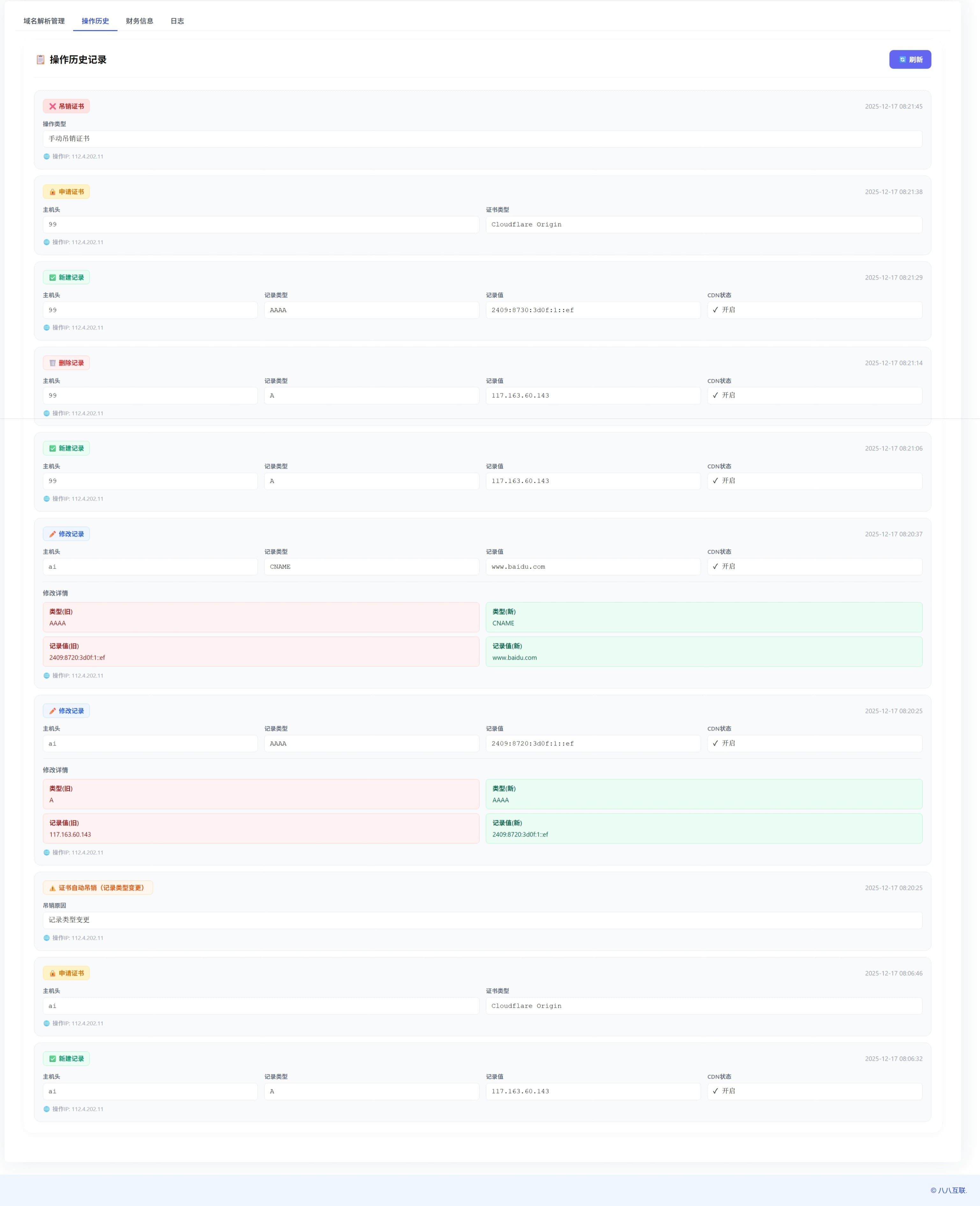This screenshot has width=980, height=1206.
Task: Click globe icon beside first 操作IP entry
Action: click(x=47, y=156)
